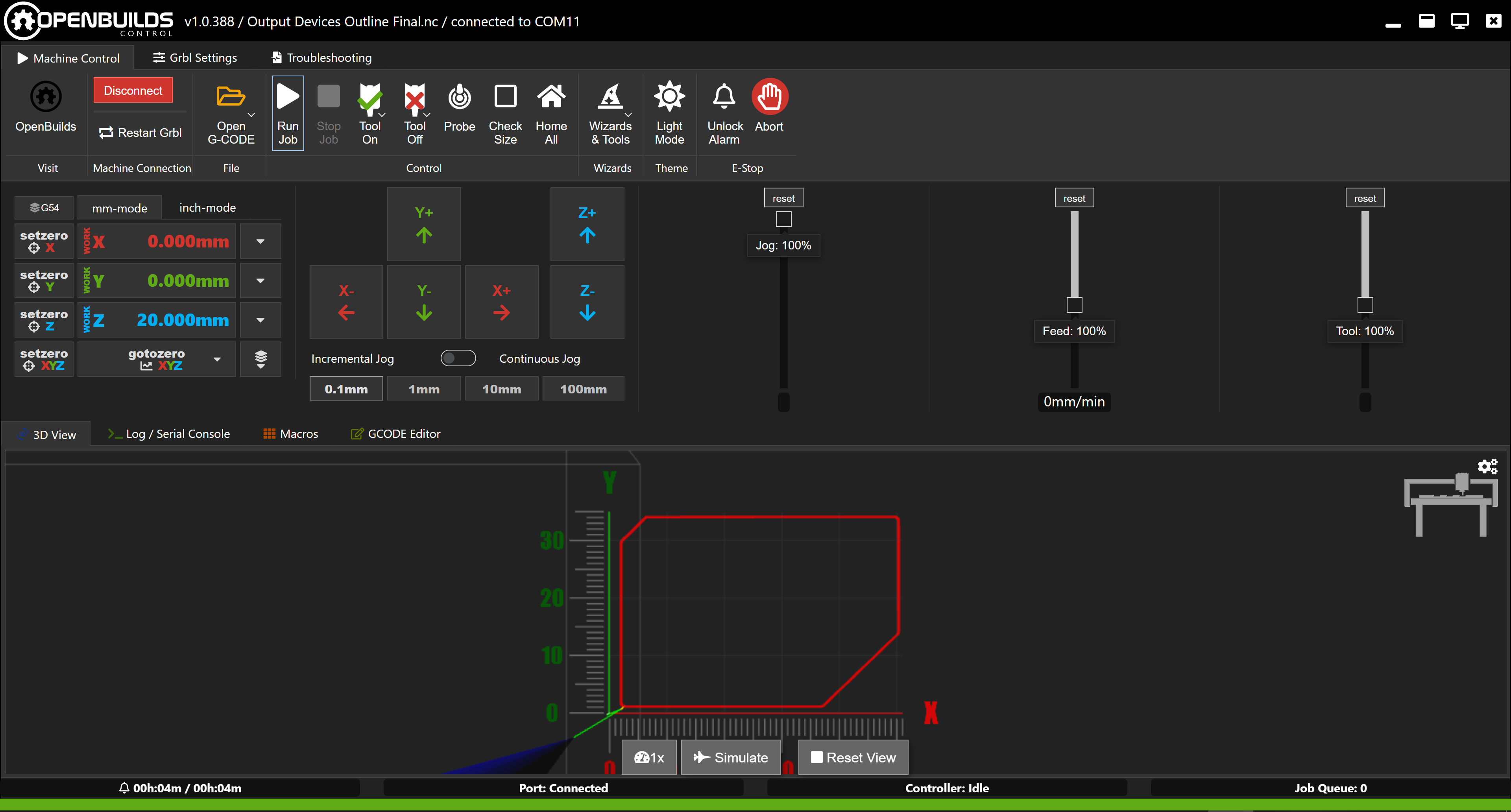
Task: Reset the Feed override
Action: (x=1074, y=198)
